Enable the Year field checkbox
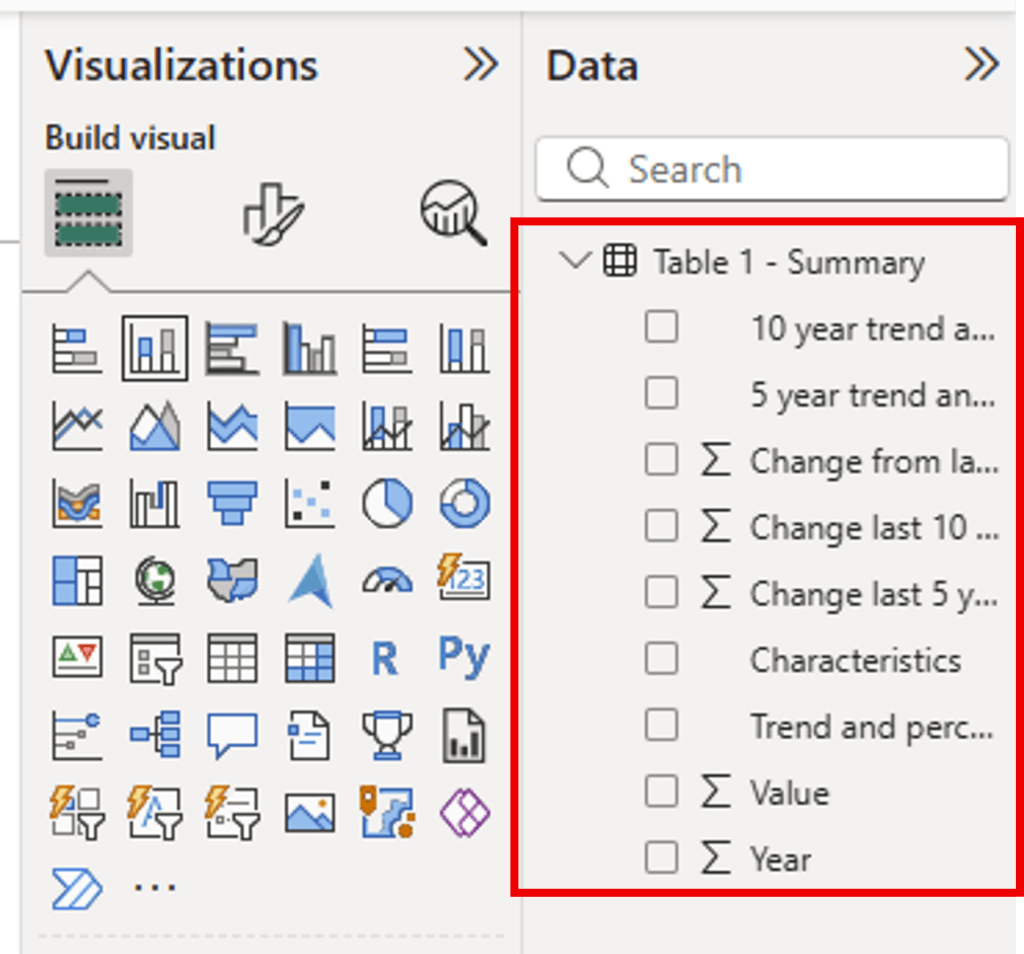 point(661,858)
